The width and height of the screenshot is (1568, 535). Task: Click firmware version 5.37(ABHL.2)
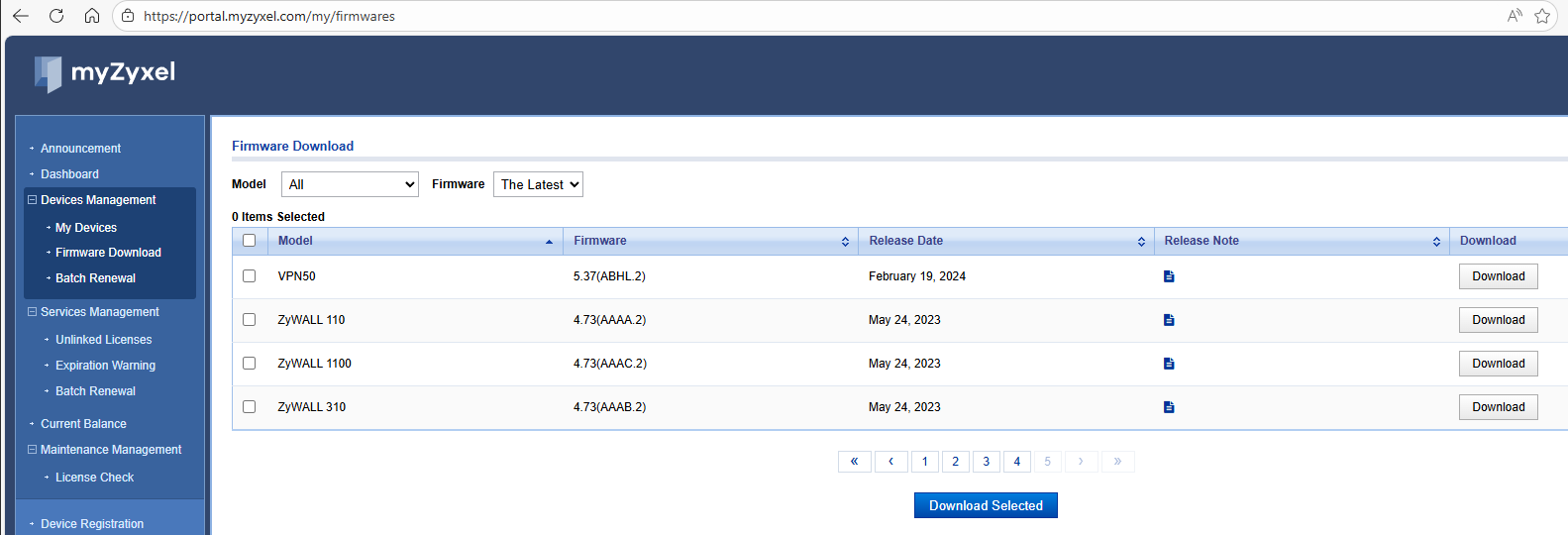tap(609, 276)
